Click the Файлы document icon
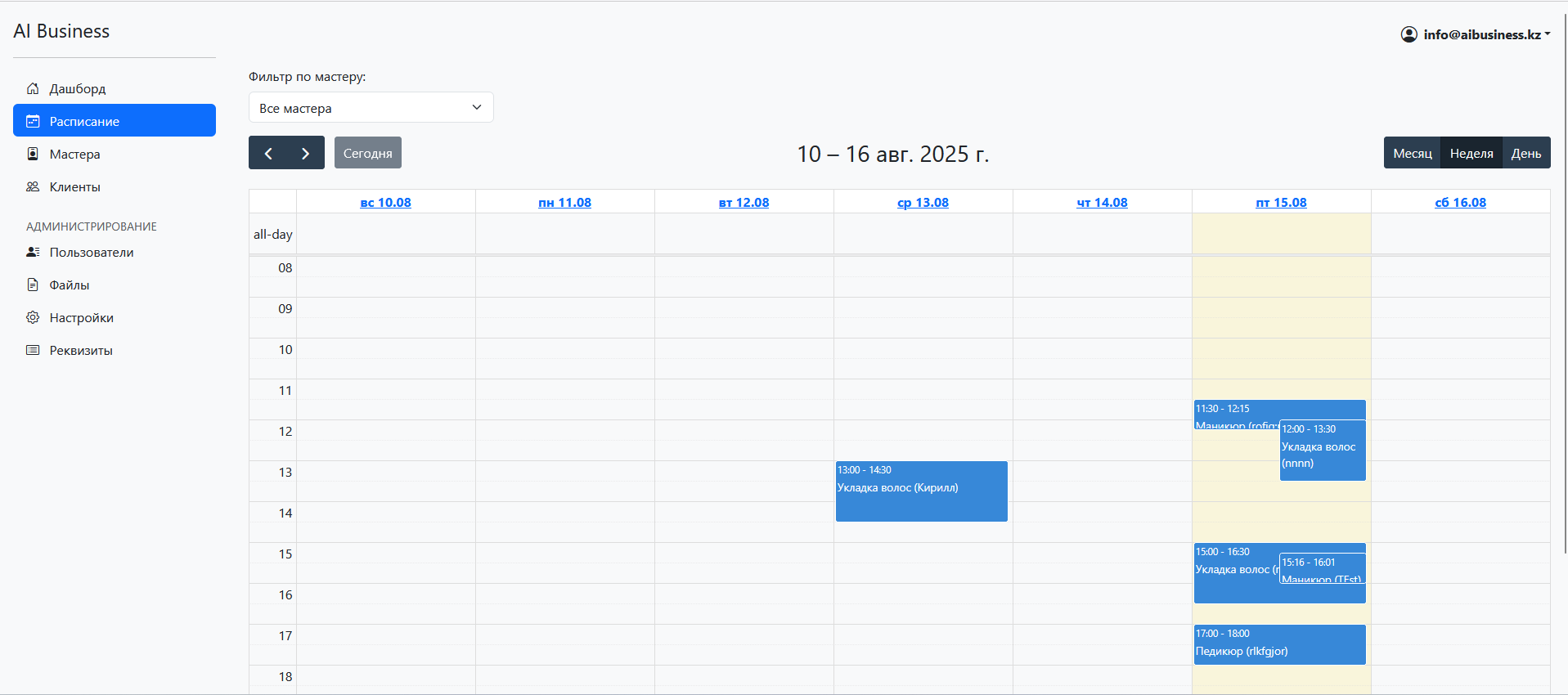Screen dimensions: 1568x695 tap(33, 285)
